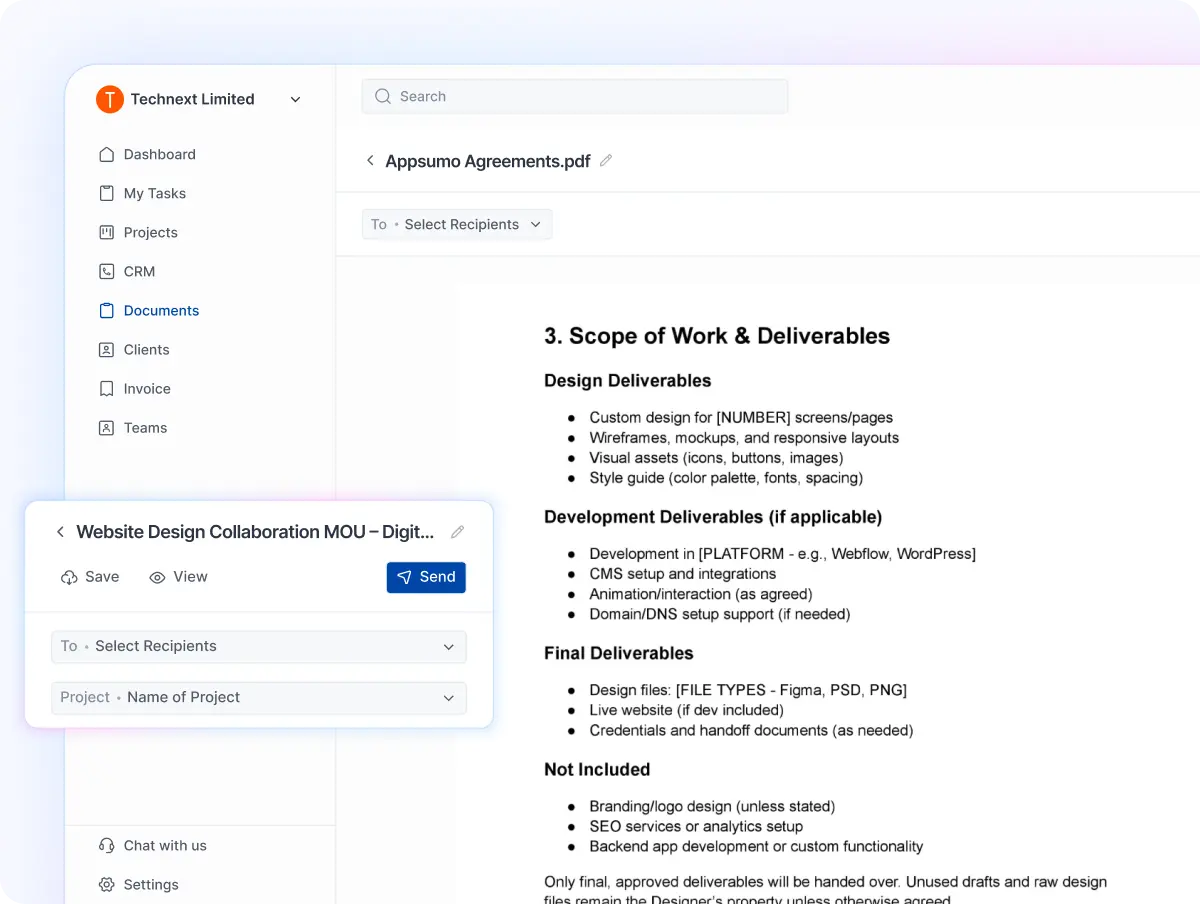Expand the Technext Limited workspace switcher
Viewport: 1200px width, 904px height.
(x=295, y=99)
